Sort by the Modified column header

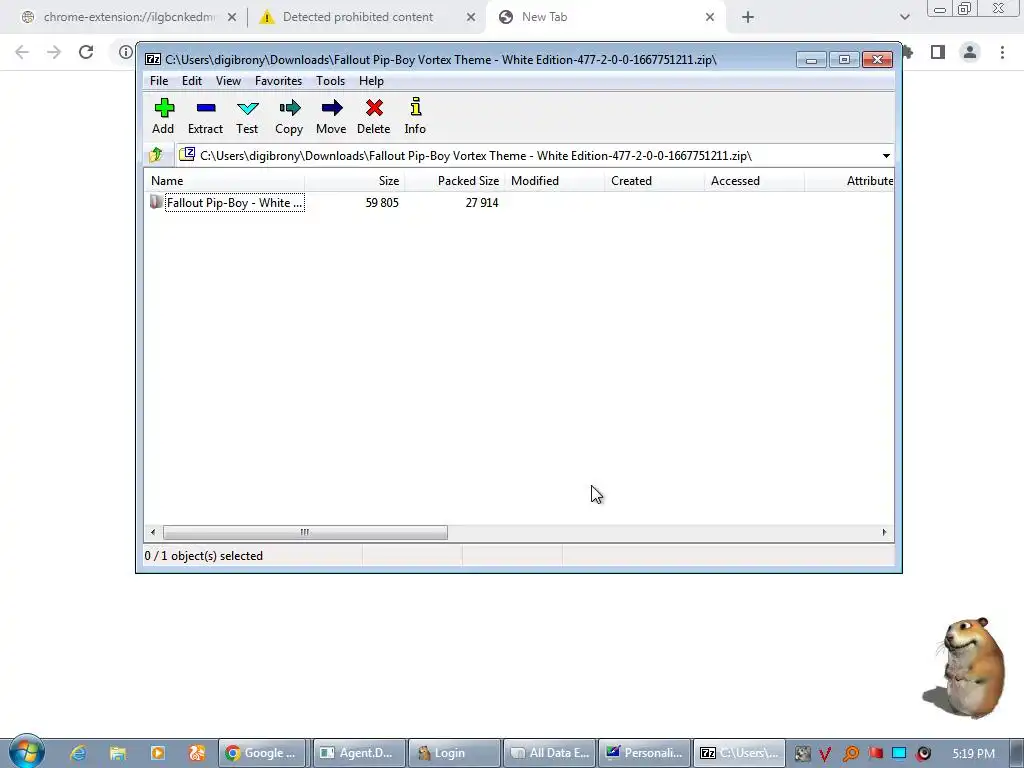554,181
